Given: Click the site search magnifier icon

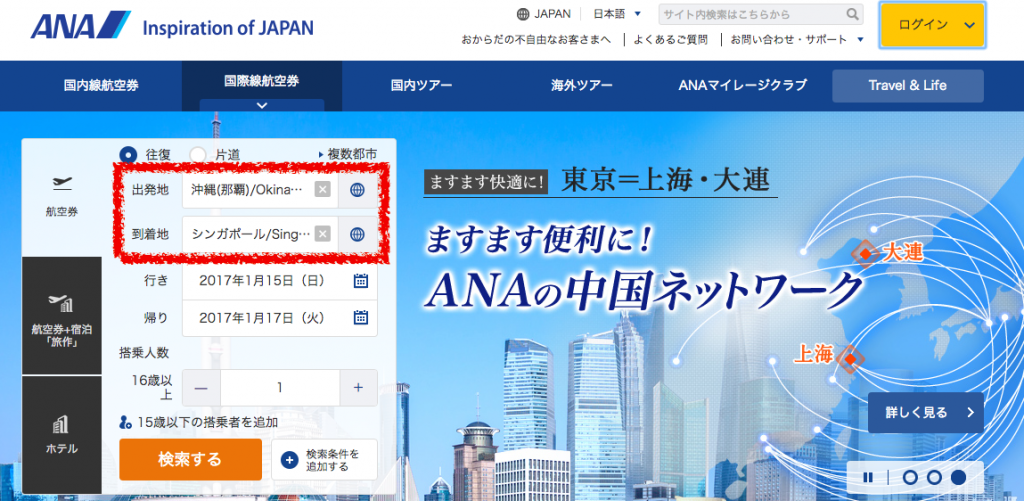Looking at the screenshot, I should point(852,14).
